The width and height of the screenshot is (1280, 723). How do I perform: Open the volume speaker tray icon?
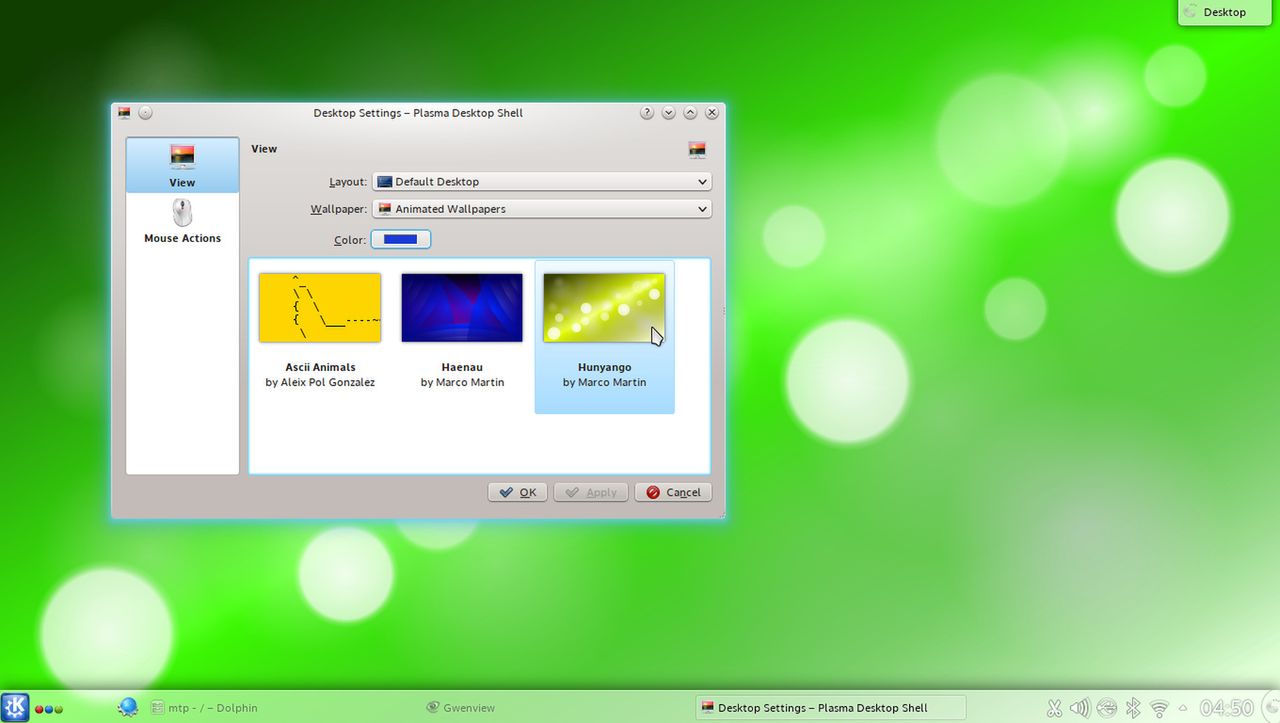[1080, 708]
